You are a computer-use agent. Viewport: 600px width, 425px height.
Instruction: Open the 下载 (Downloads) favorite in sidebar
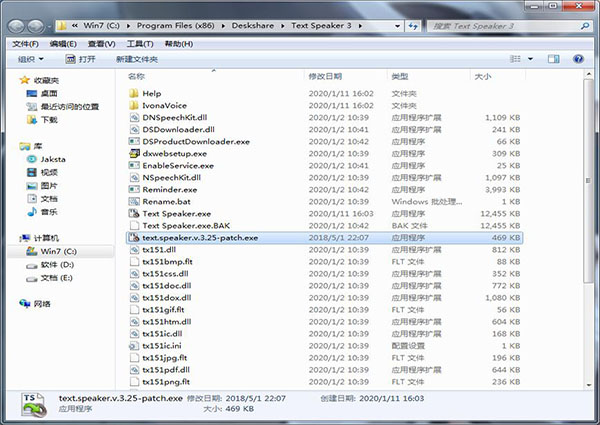coord(49,119)
